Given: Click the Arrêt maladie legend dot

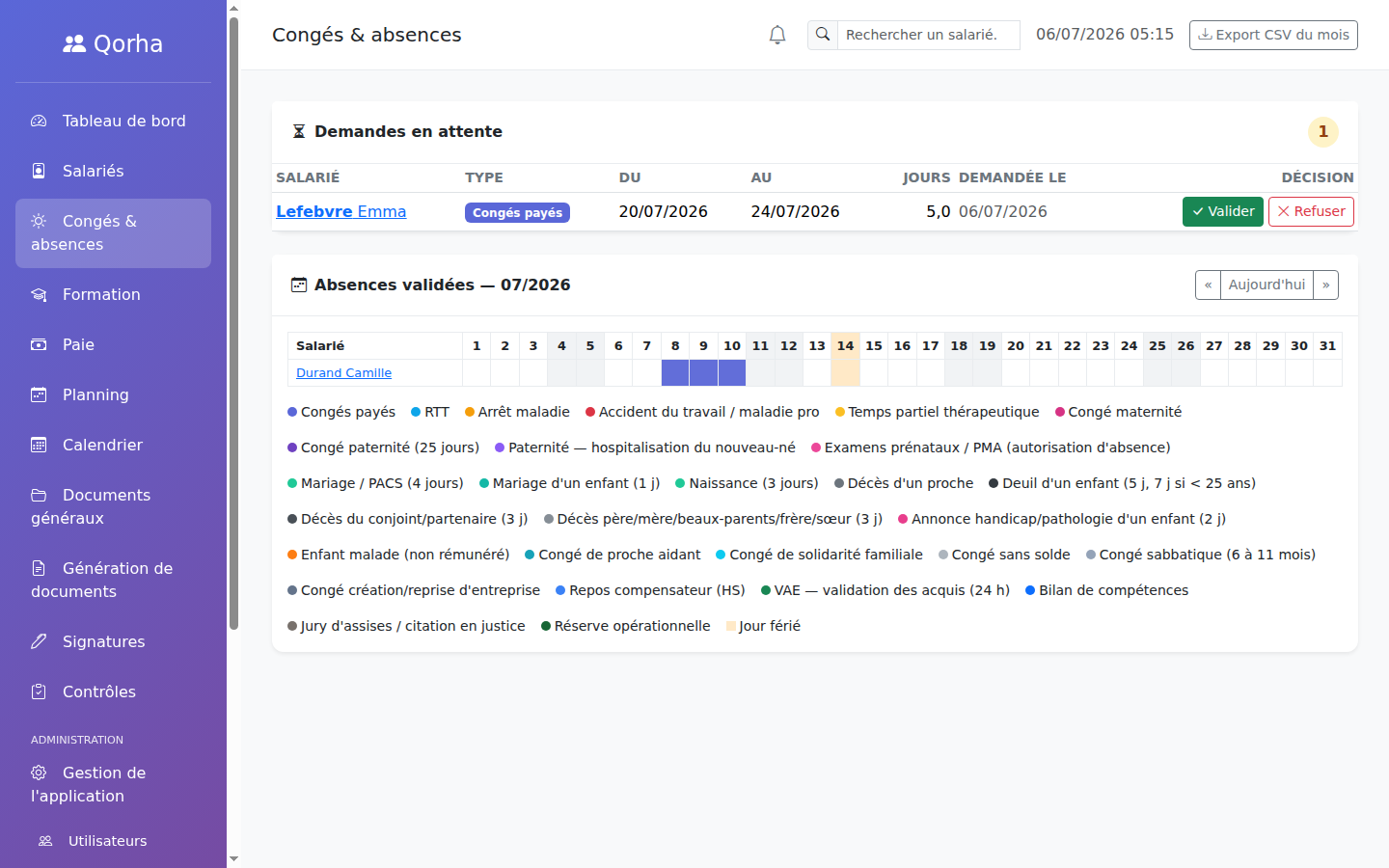Looking at the screenshot, I should coord(470,412).
